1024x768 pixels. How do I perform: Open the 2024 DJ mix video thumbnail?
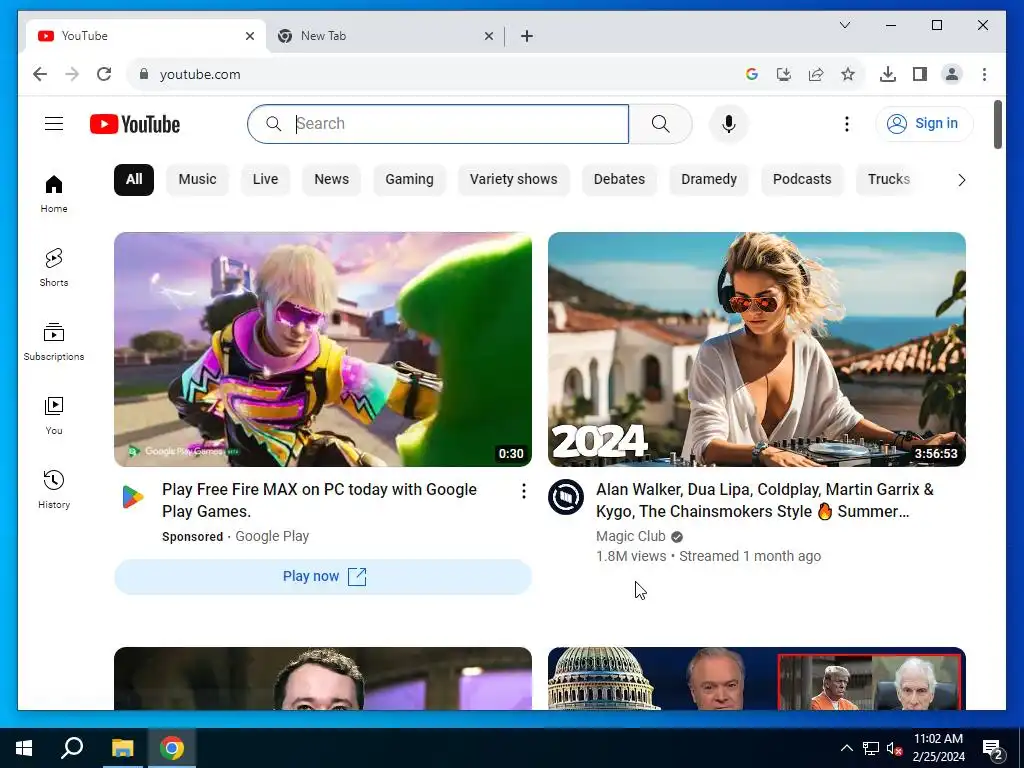[x=756, y=349]
